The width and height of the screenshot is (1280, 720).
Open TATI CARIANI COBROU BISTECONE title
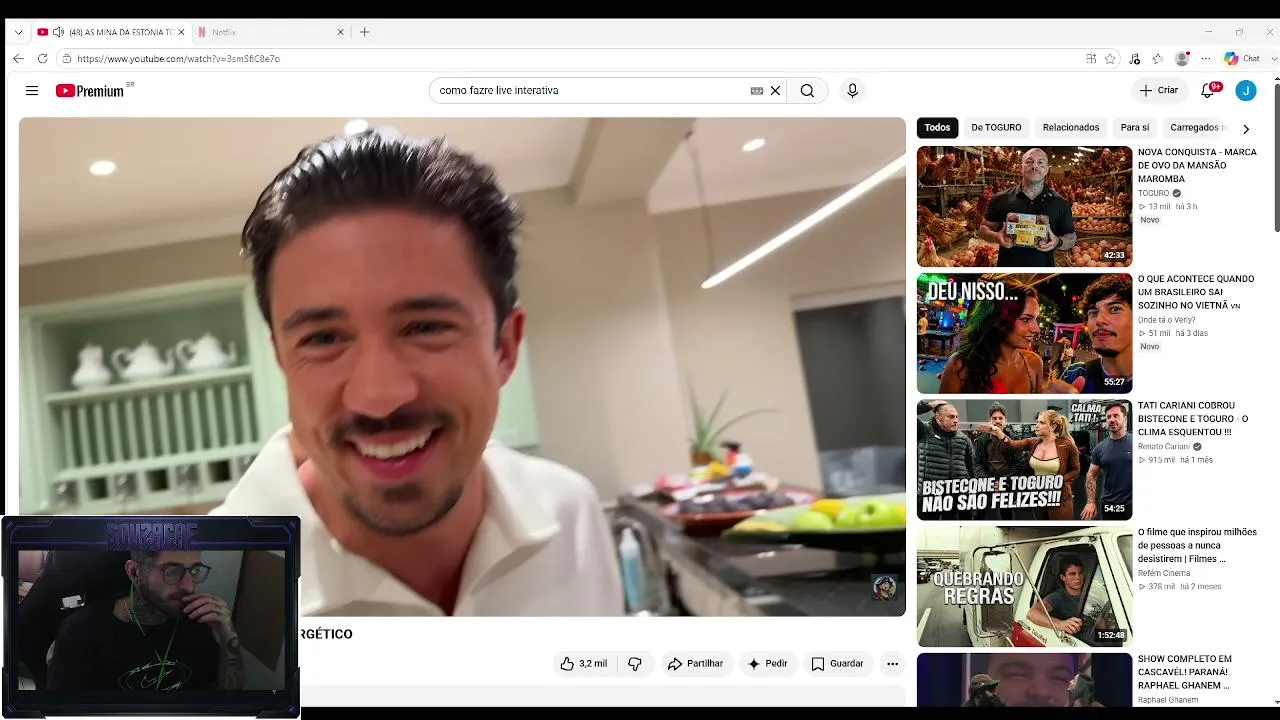click(1193, 419)
